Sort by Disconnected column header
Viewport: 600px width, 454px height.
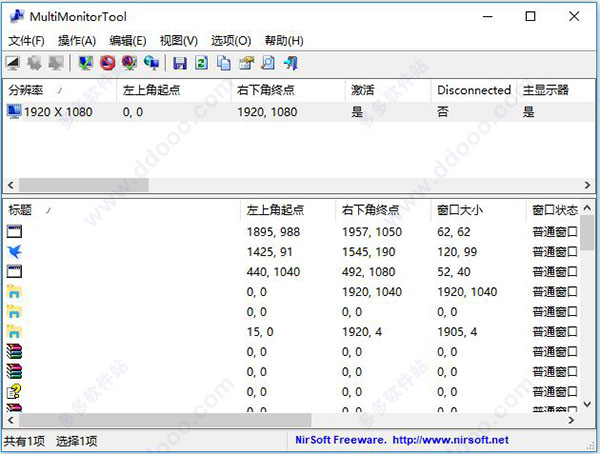[474, 90]
